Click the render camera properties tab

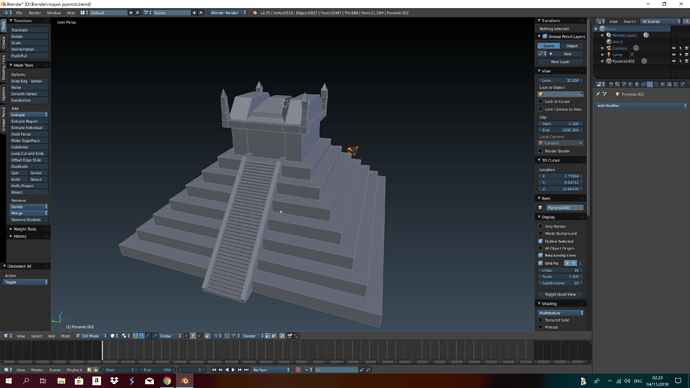[611, 84]
